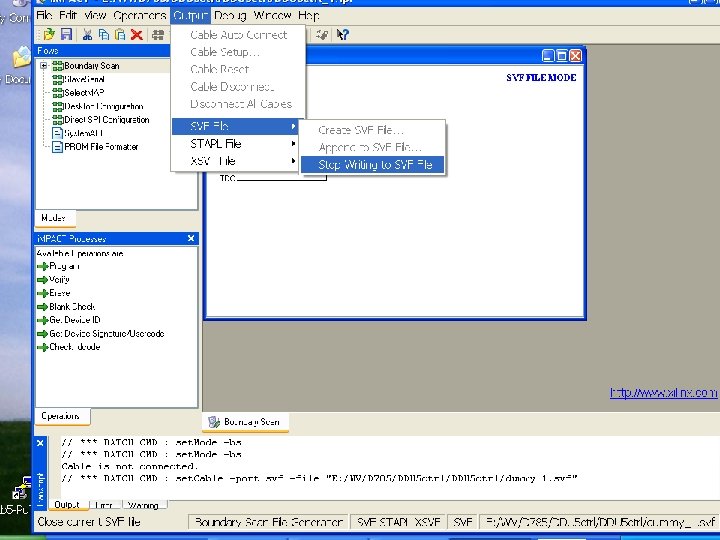Screen dimensions: 720x540
Task: Click the SlaveSerial flow icon
Action: click(57, 79)
